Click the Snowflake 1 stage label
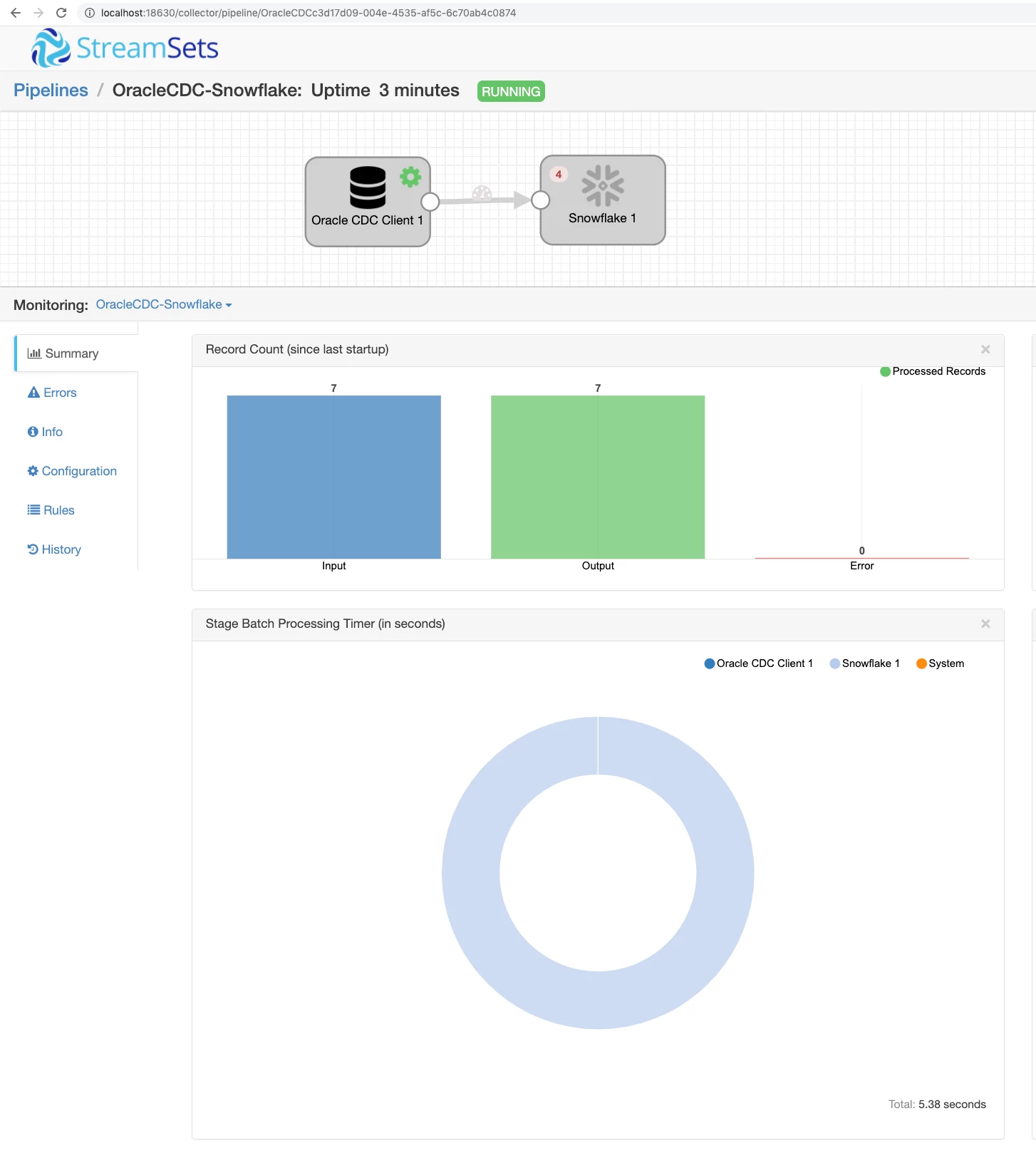 (x=602, y=218)
